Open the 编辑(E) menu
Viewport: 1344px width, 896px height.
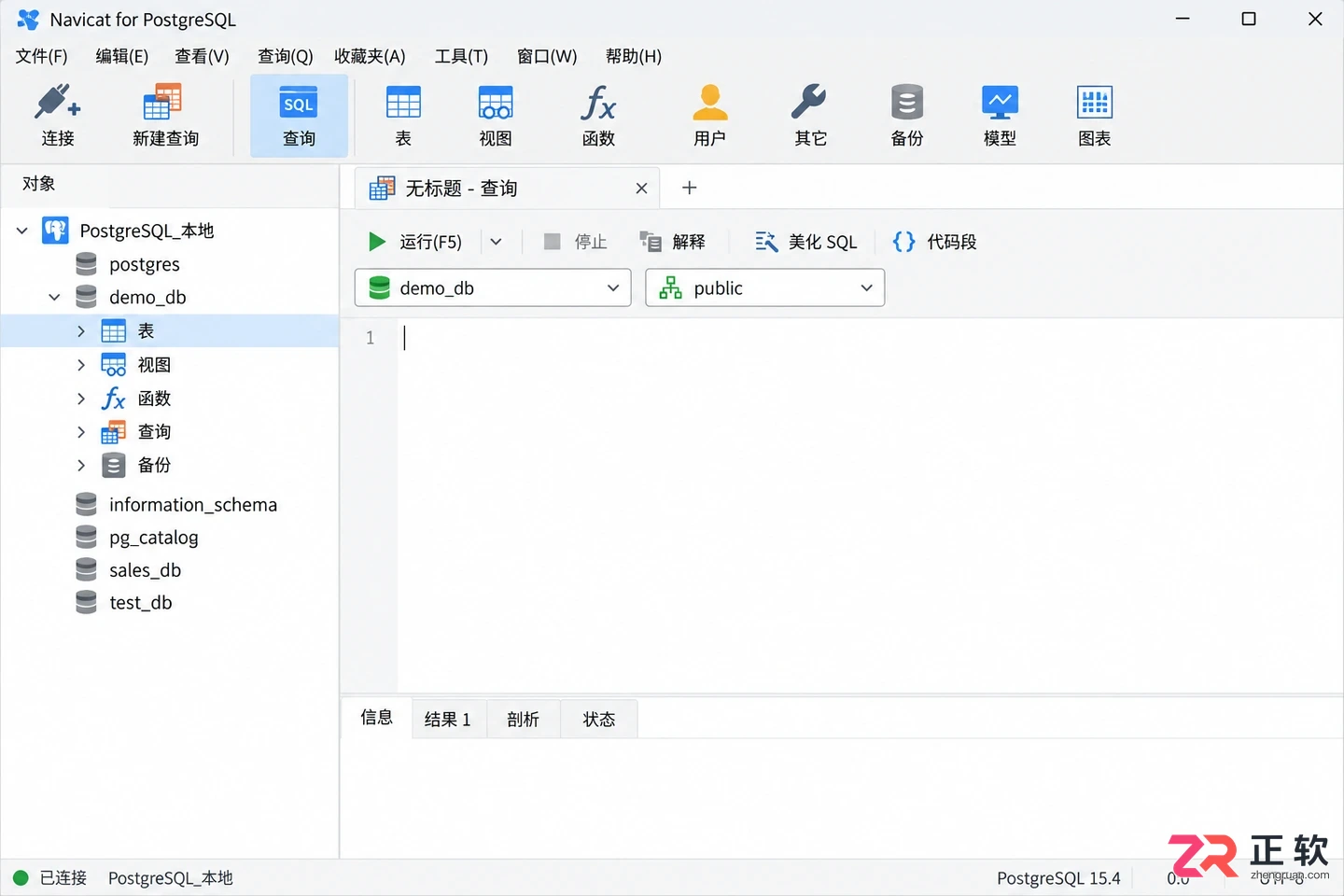click(122, 56)
